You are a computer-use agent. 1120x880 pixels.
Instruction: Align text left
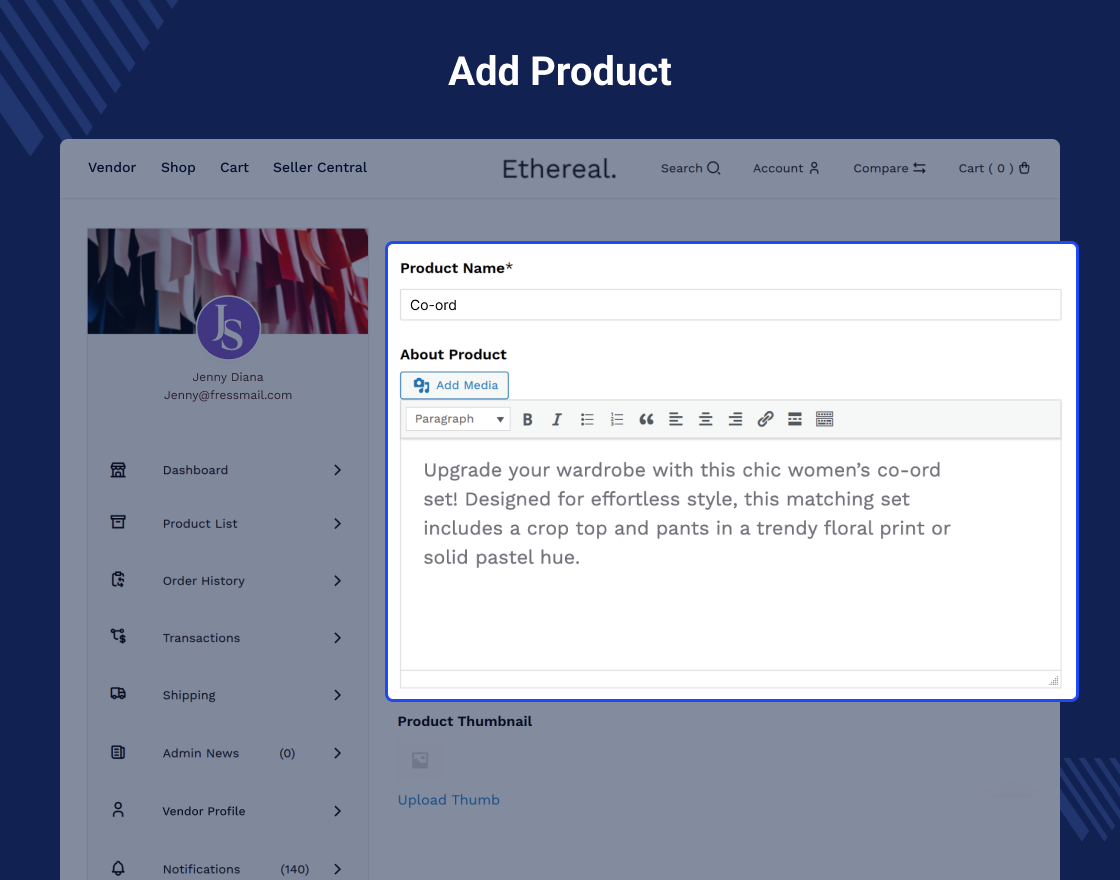(x=676, y=419)
